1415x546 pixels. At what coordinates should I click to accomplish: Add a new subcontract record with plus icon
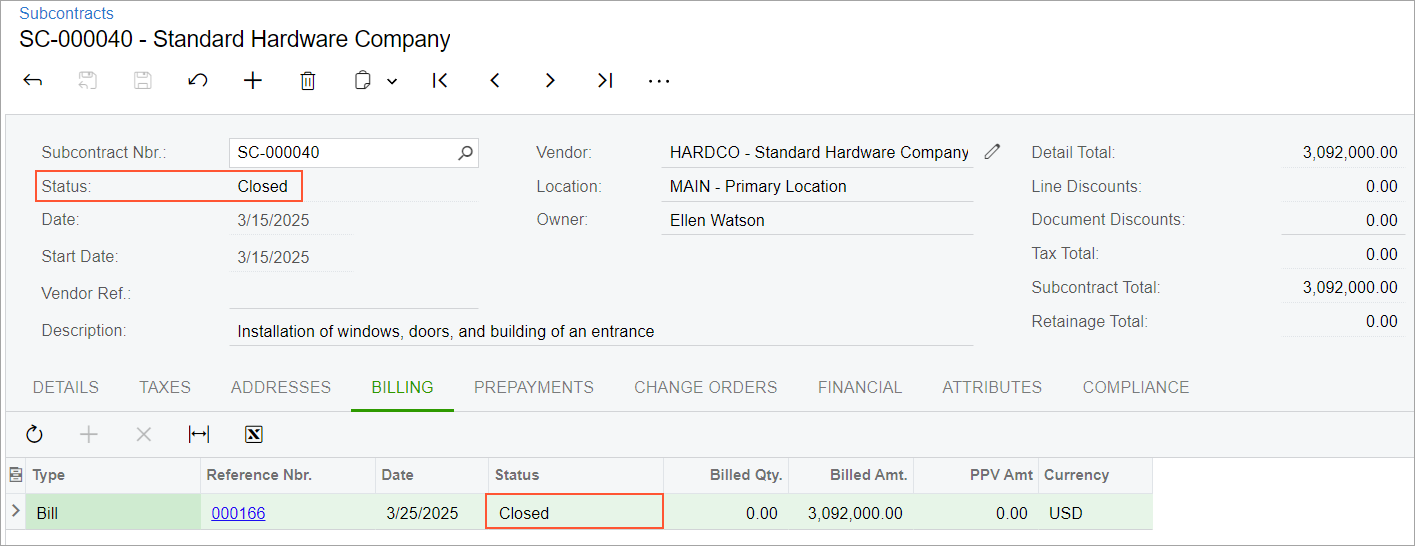point(253,81)
